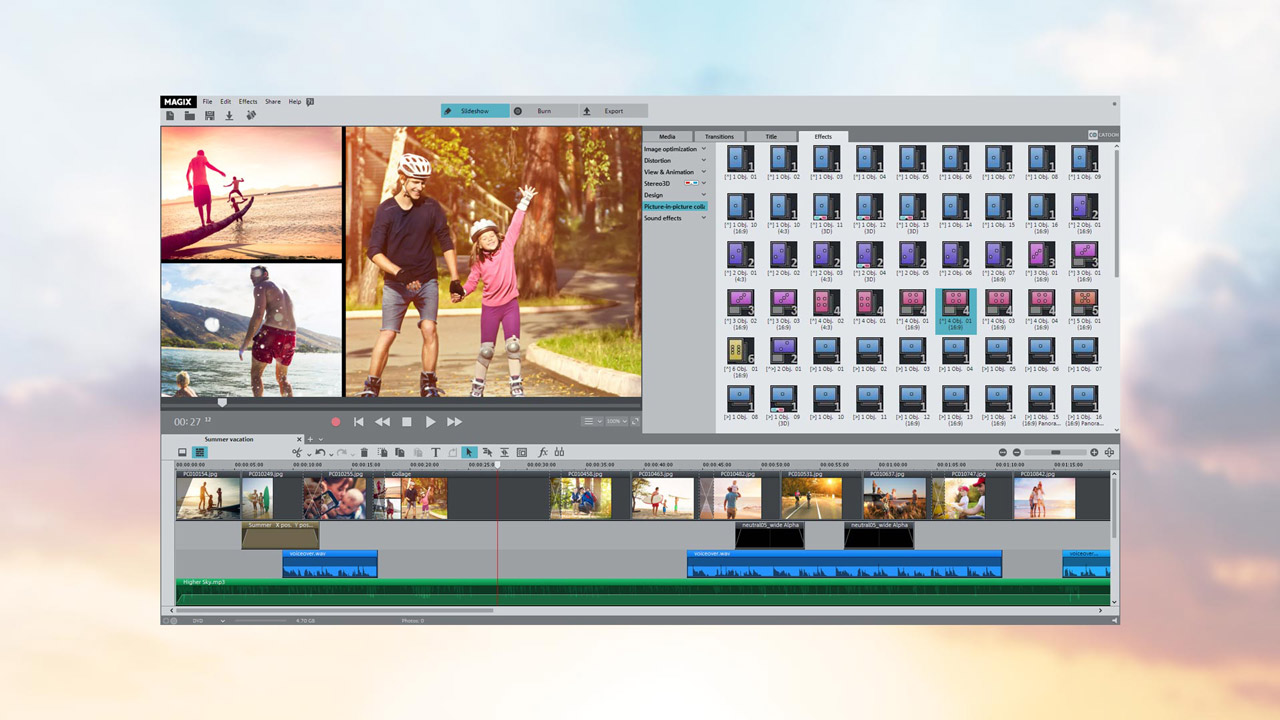This screenshot has width=1280, height=720.
Task: Toggle timeline view mode button
Action: click(x=200, y=453)
